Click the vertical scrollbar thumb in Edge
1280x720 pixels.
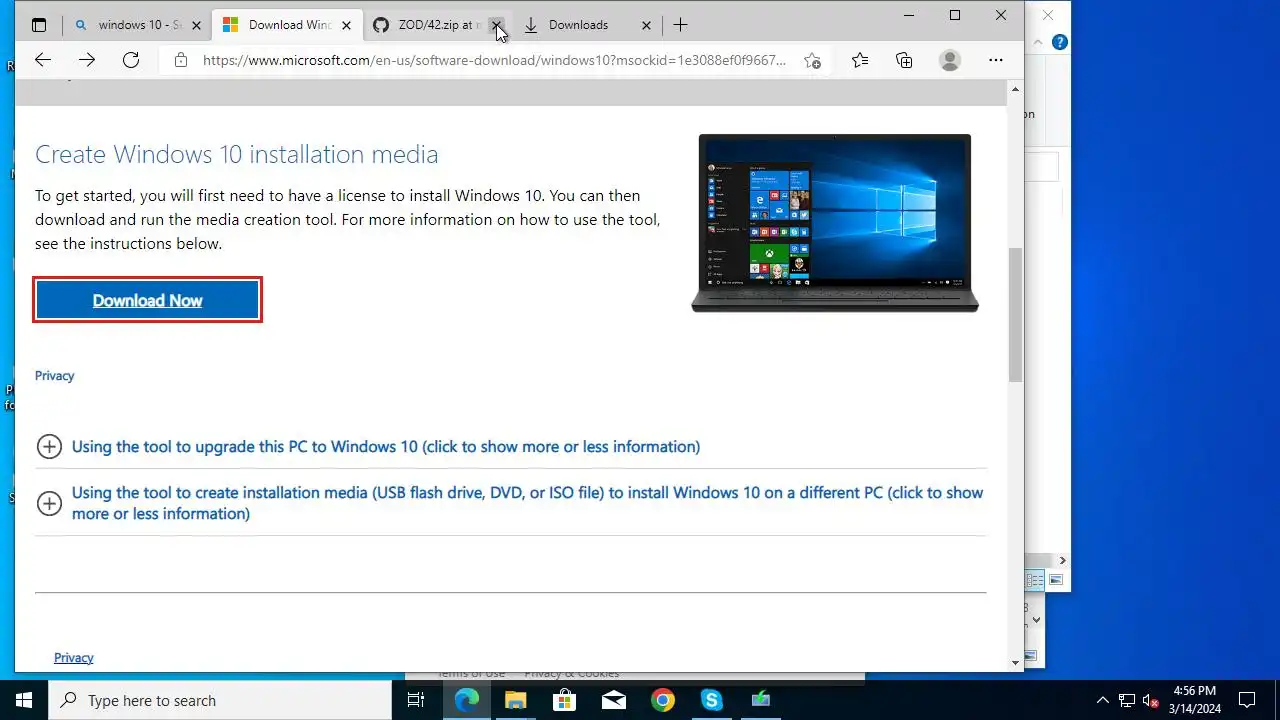click(x=1015, y=315)
